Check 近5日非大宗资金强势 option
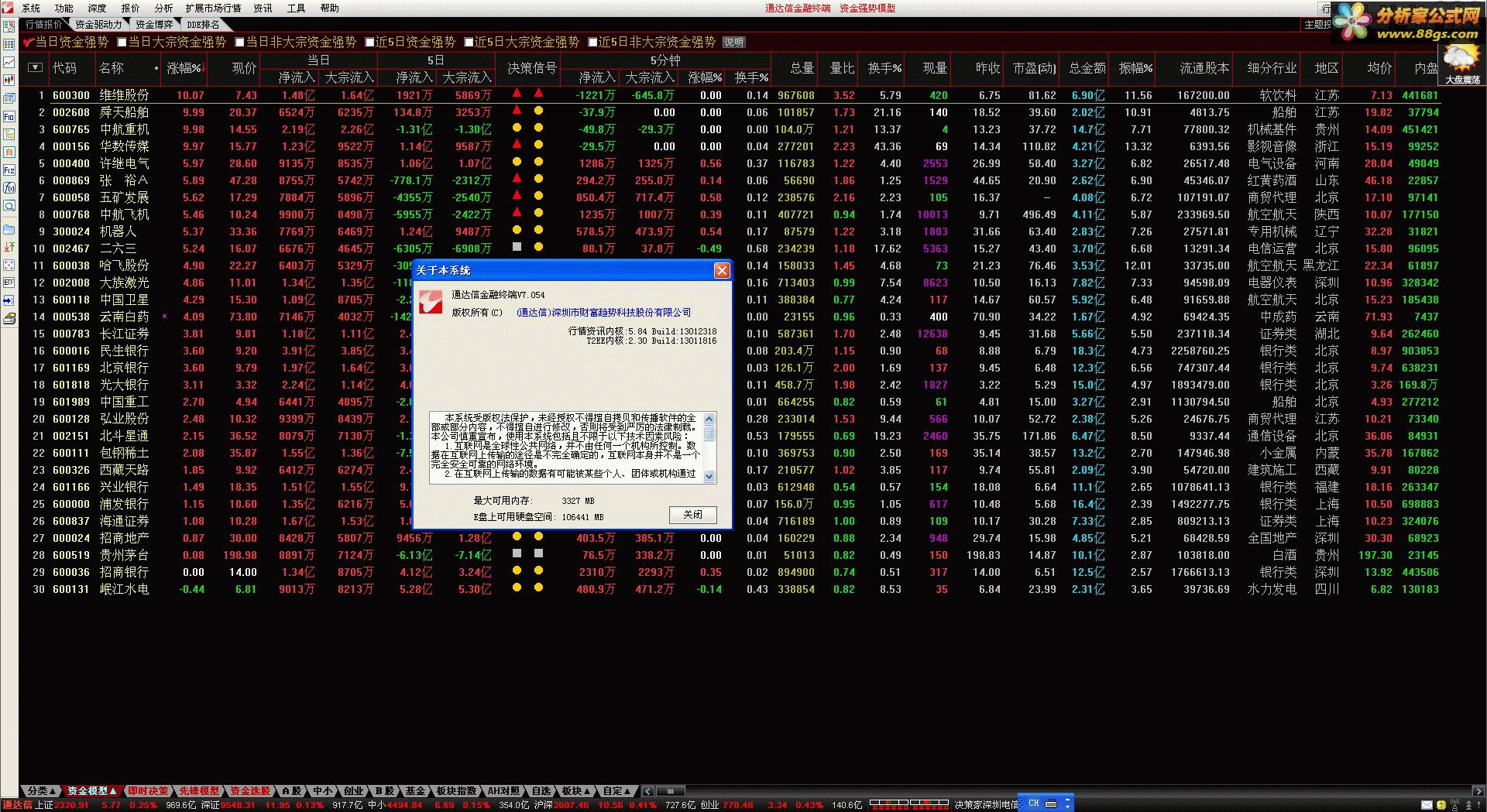The width and height of the screenshot is (1487, 812). 592,42
